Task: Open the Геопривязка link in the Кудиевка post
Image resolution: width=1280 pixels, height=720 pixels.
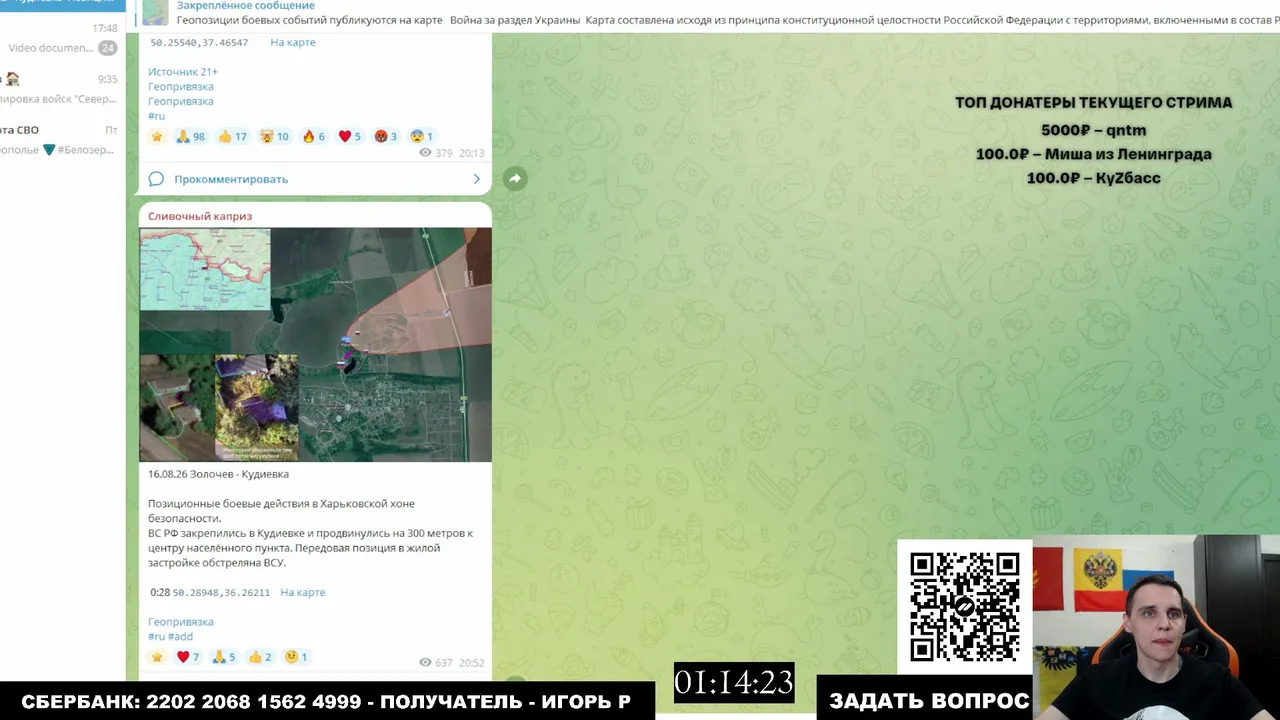Action: pyautogui.click(x=181, y=622)
